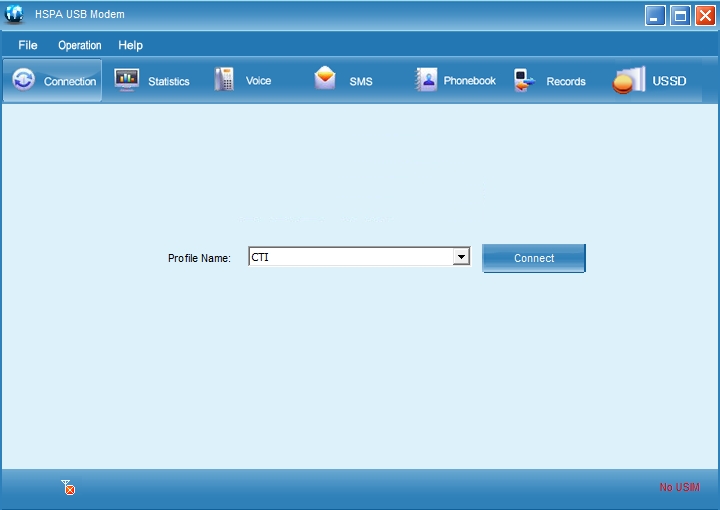Open the File menu
Viewport: 720px width, 510px height.
28,45
